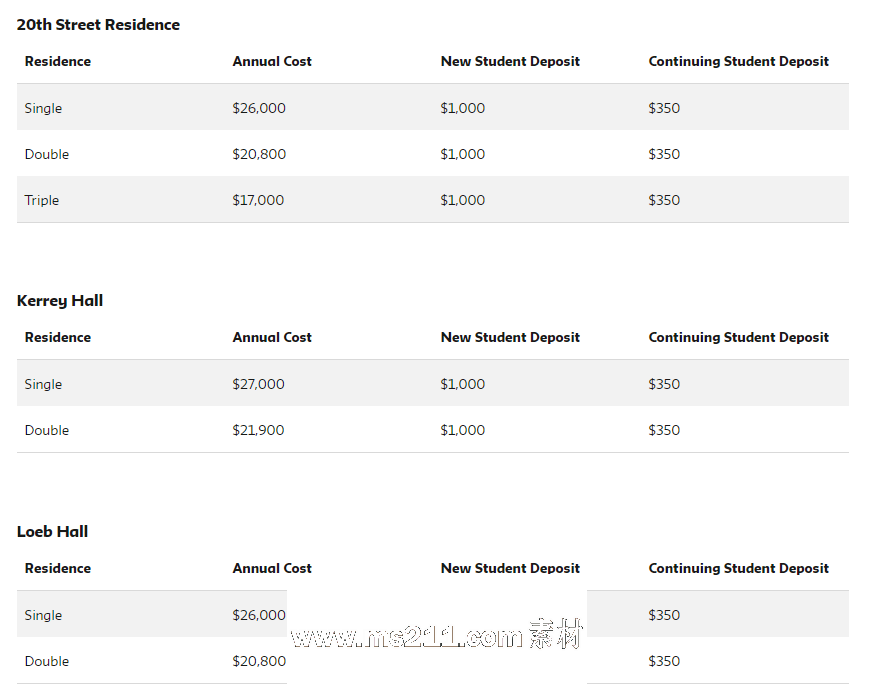This screenshot has width=874, height=694.
Task: Click the Triple residence row label
Action: [x=42, y=200]
